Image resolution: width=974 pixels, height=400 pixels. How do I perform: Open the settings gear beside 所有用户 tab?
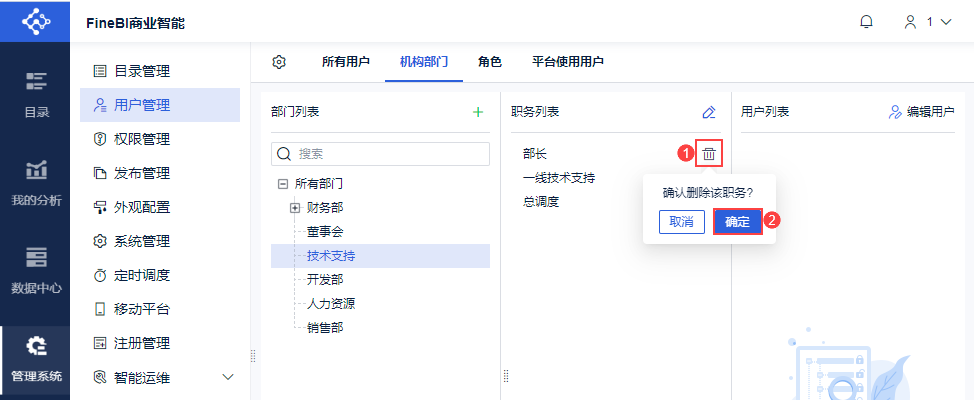point(280,62)
